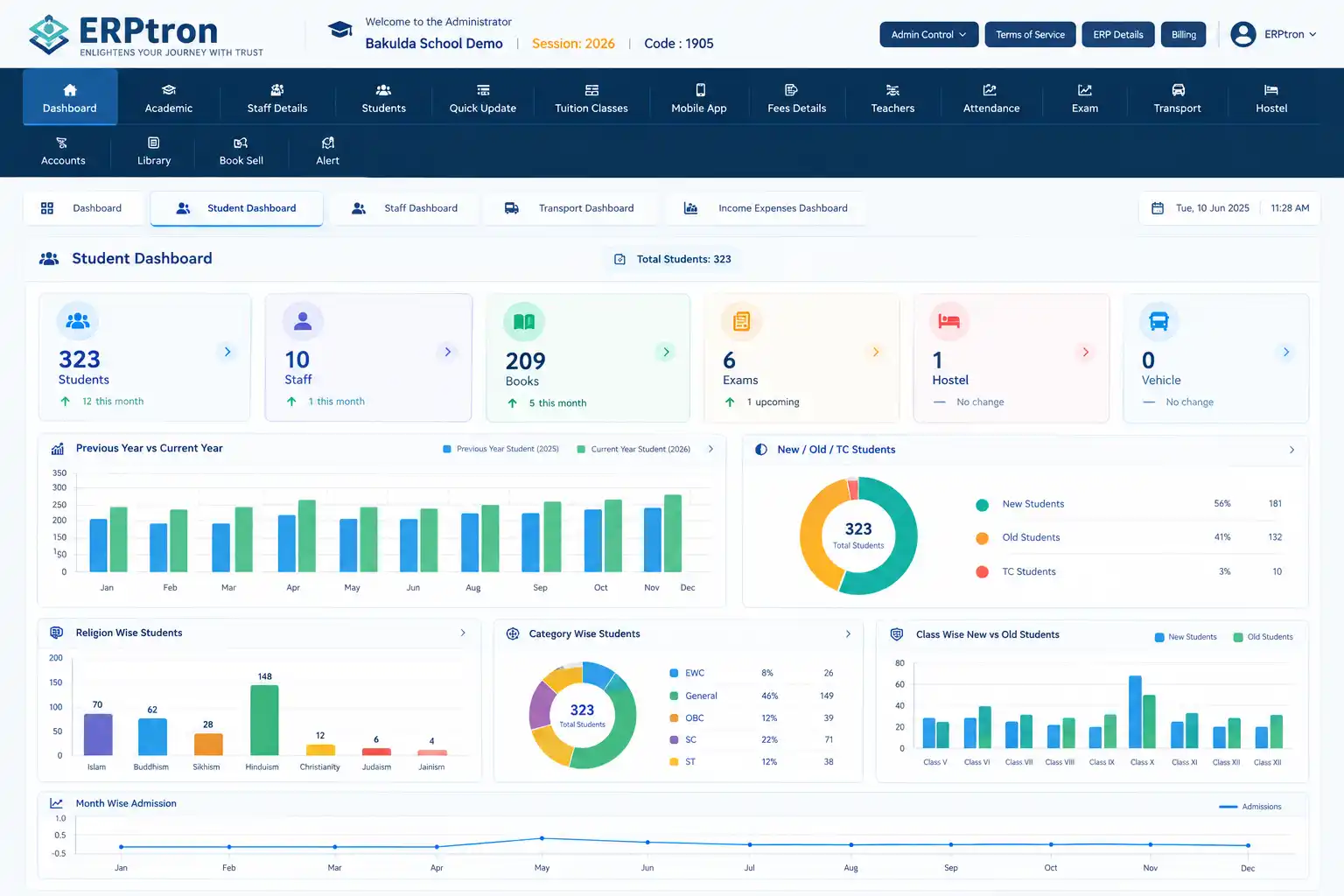The image size is (1344, 896).
Task: Click the TC Students red legend dot
Action: coord(983,571)
